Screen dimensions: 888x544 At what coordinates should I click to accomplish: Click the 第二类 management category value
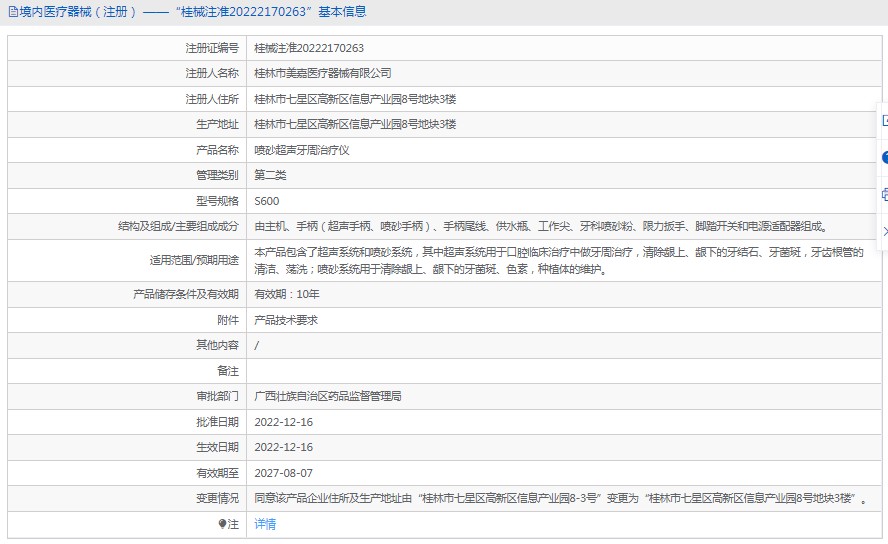point(270,175)
